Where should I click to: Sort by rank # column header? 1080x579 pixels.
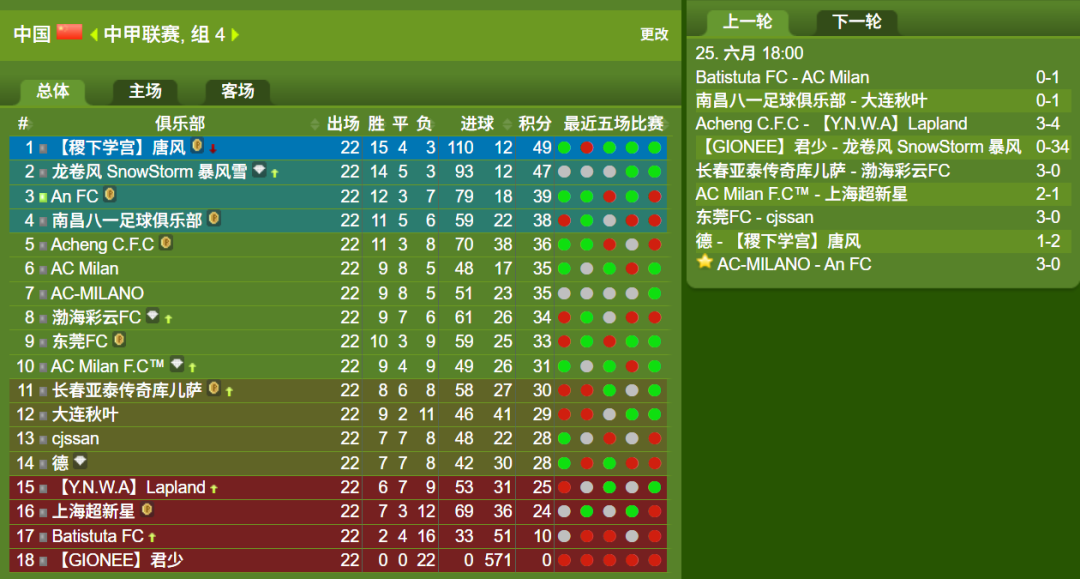tap(23, 123)
